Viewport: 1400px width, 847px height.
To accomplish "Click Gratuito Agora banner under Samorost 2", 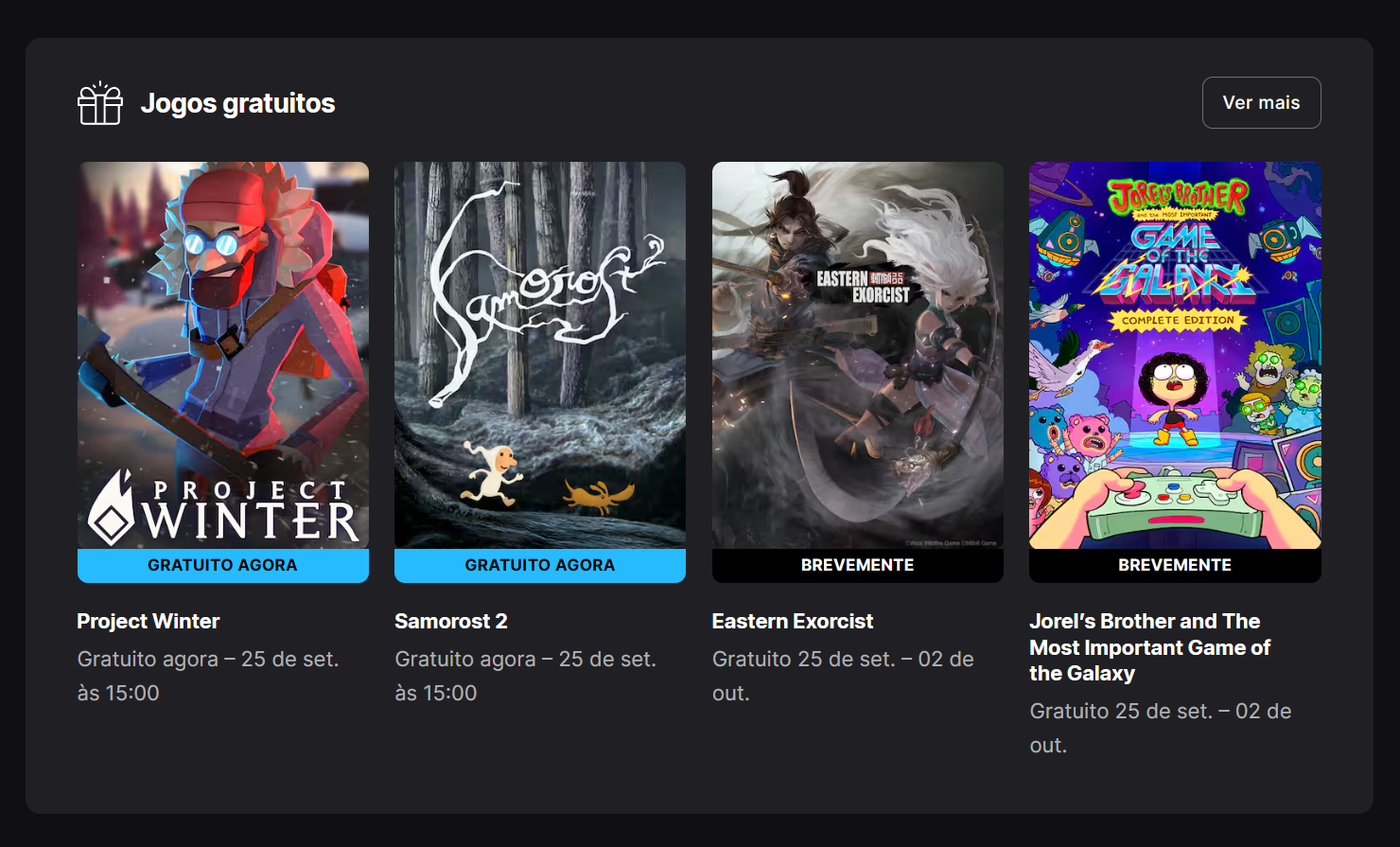I will [540, 565].
